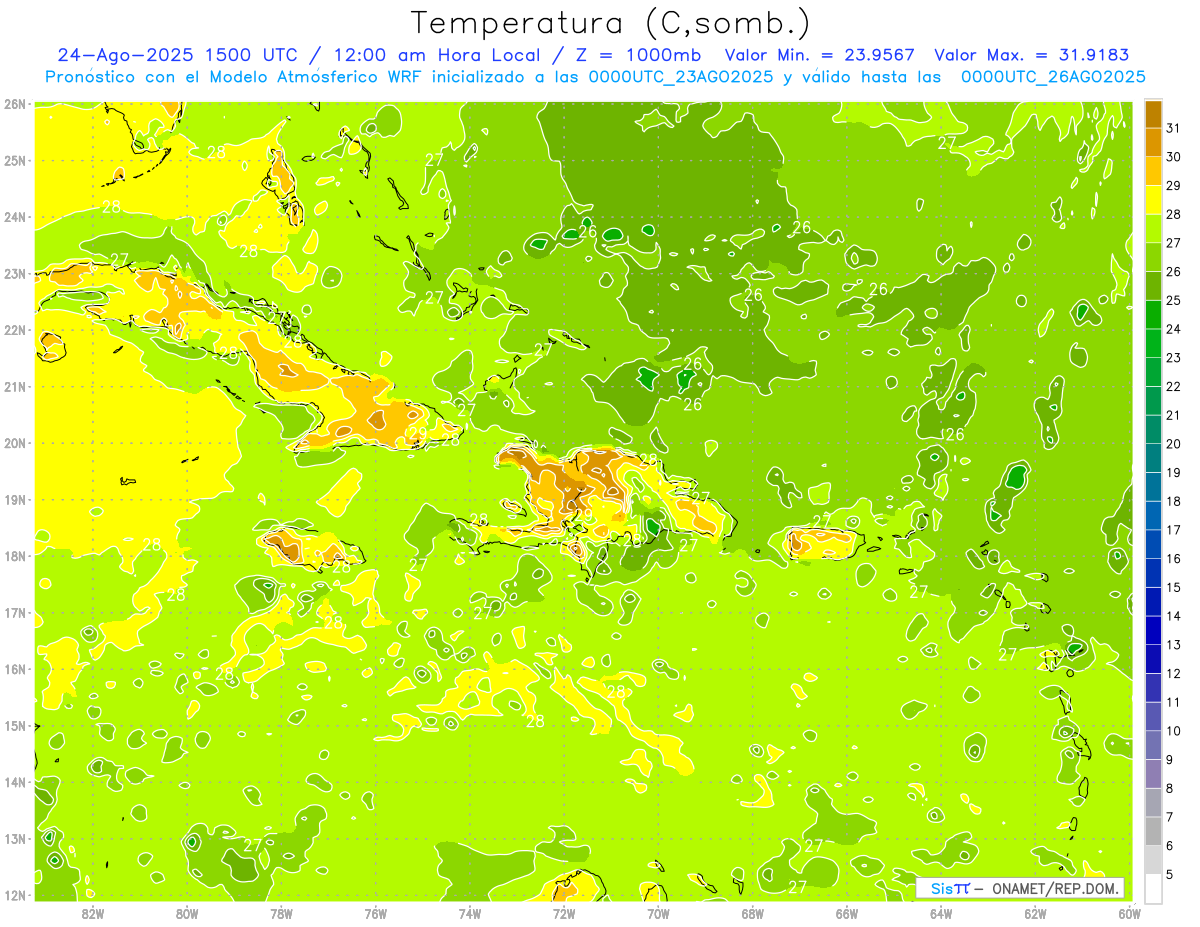
Task: Click the 'ONAMET/REP.DOM.' credit label
Action: [x=1056, y=888]
